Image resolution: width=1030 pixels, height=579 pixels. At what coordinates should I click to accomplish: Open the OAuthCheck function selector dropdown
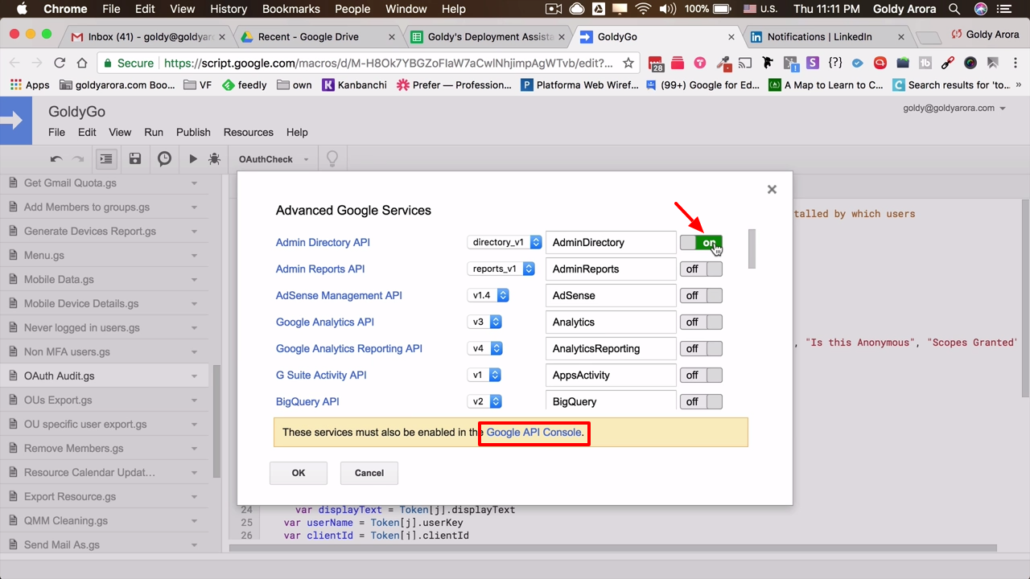pos(273,159)
